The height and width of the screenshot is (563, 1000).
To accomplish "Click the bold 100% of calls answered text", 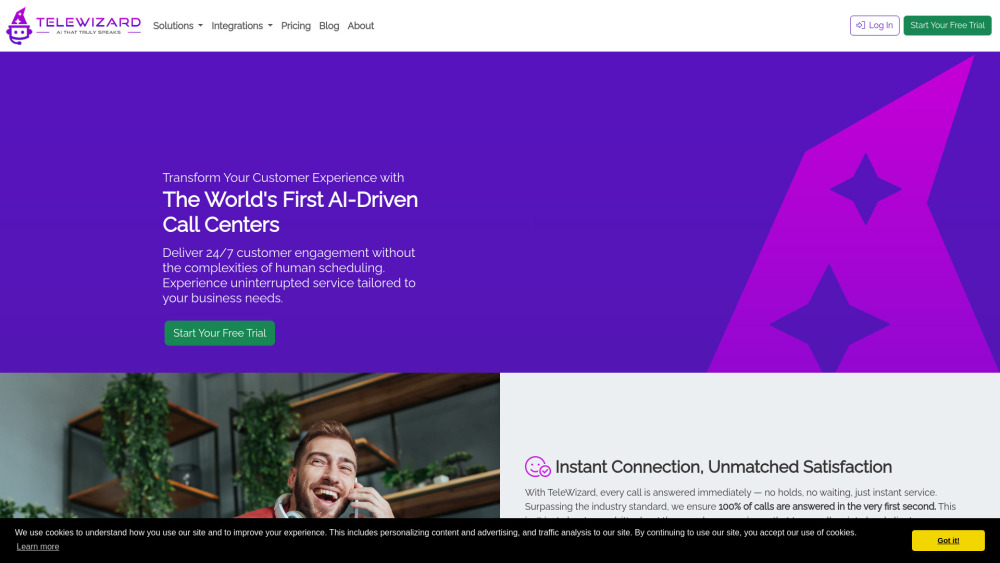I will (827, 507).
